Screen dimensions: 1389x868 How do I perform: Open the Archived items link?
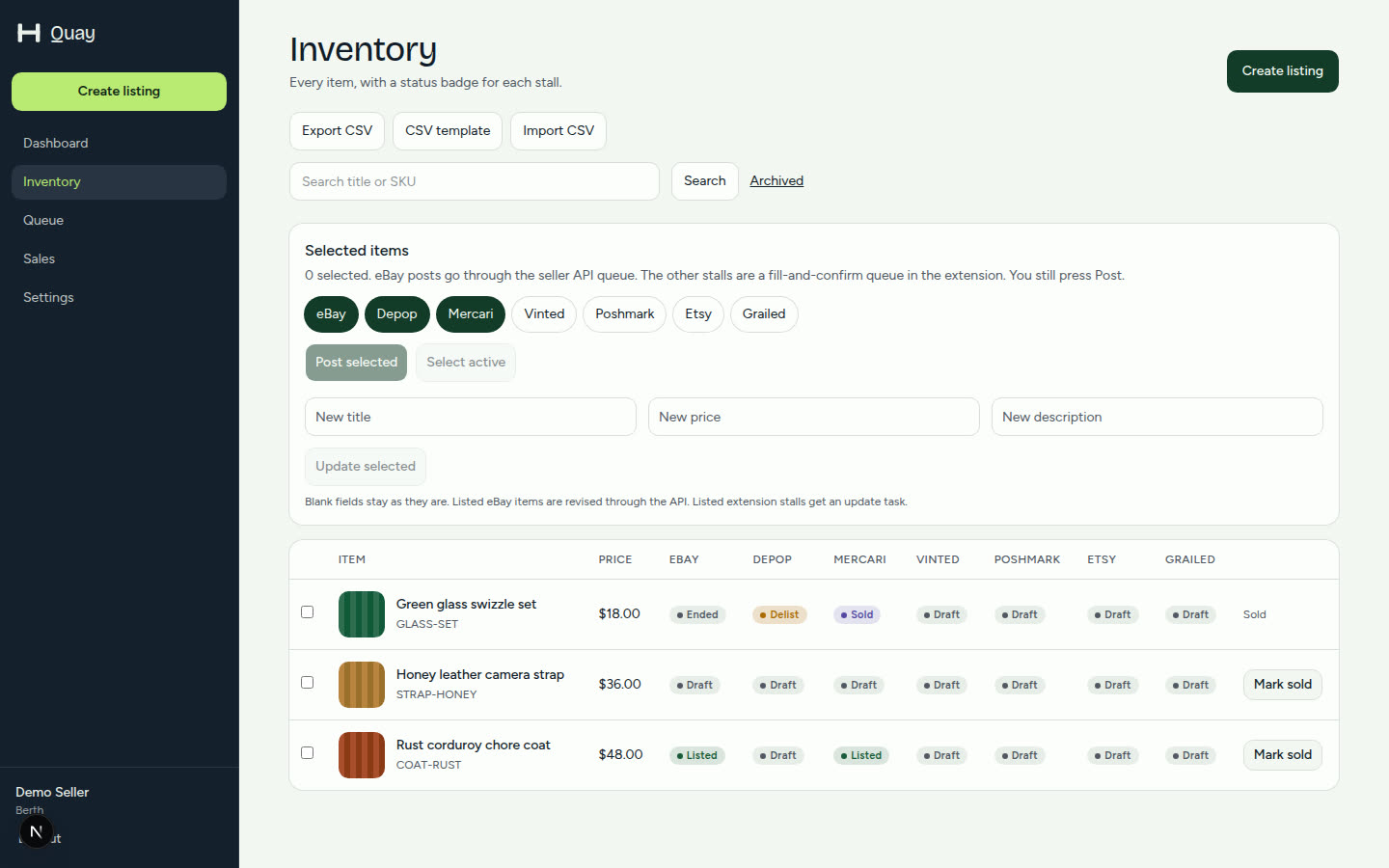pyautogui.click(x=776, y=180)
